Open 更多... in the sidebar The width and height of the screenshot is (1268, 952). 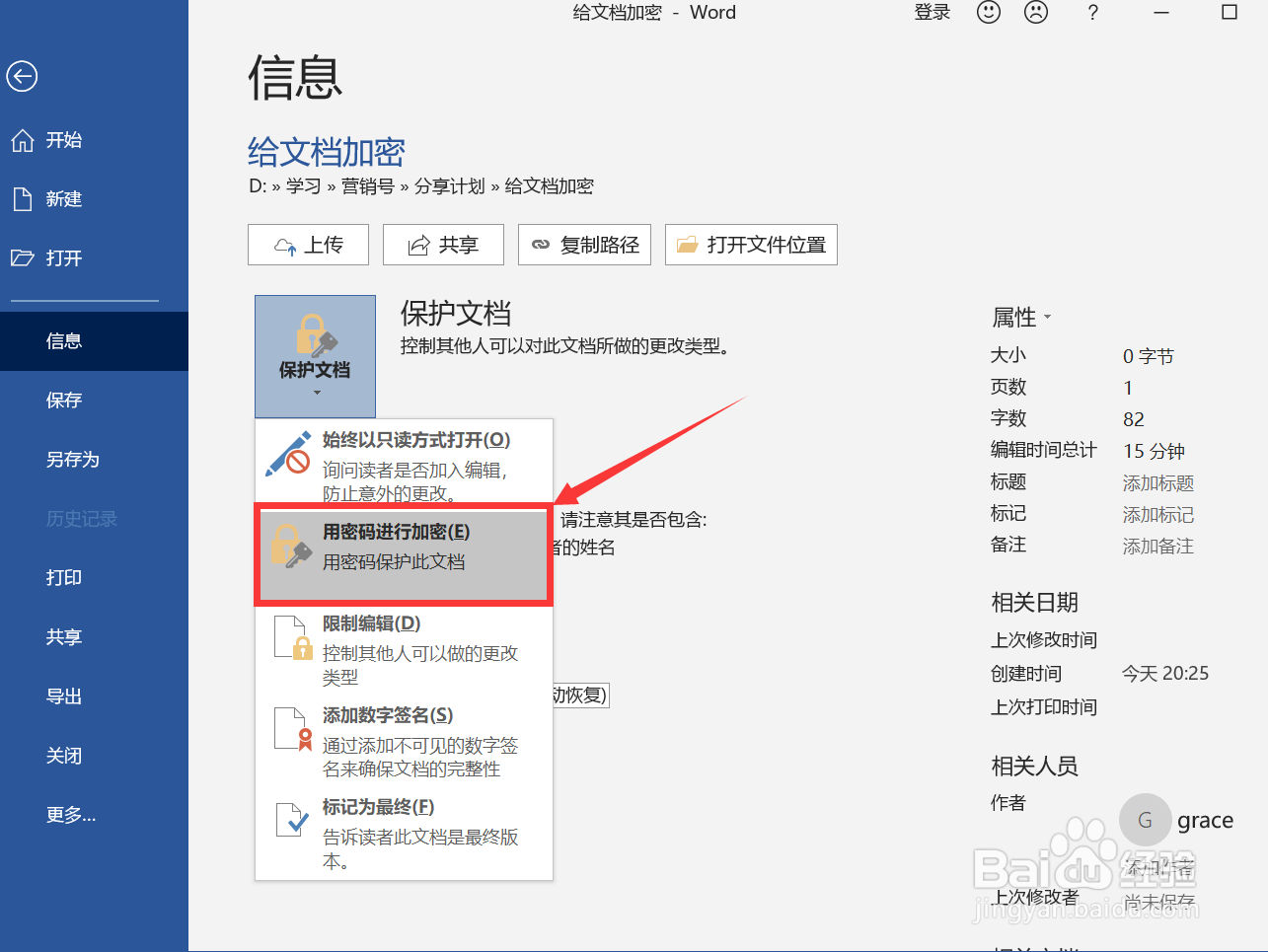[x=94, y=815]
